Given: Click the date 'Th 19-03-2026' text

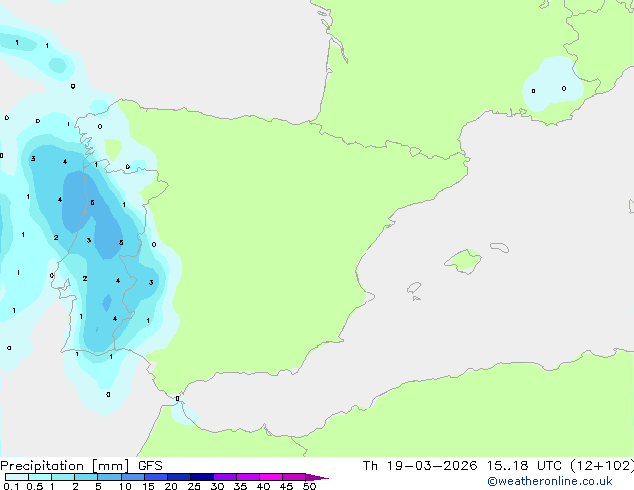Looking at the screenshot, I should tap(420, 466).
